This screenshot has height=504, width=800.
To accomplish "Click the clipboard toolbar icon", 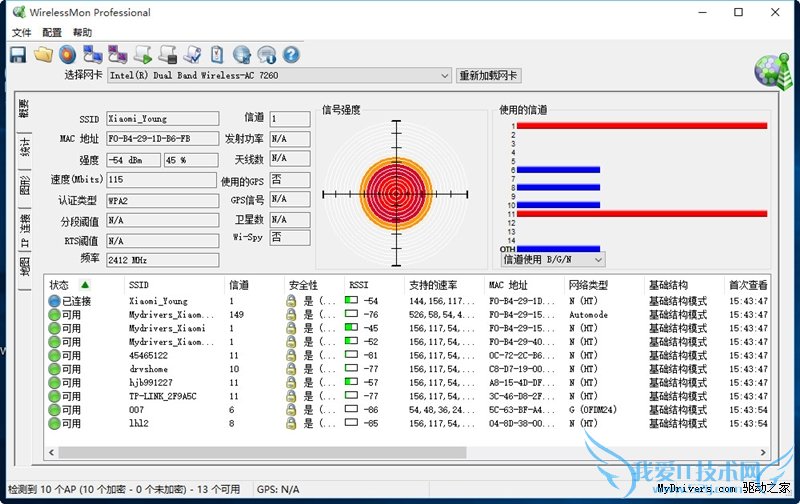I will tap(217, 55).
